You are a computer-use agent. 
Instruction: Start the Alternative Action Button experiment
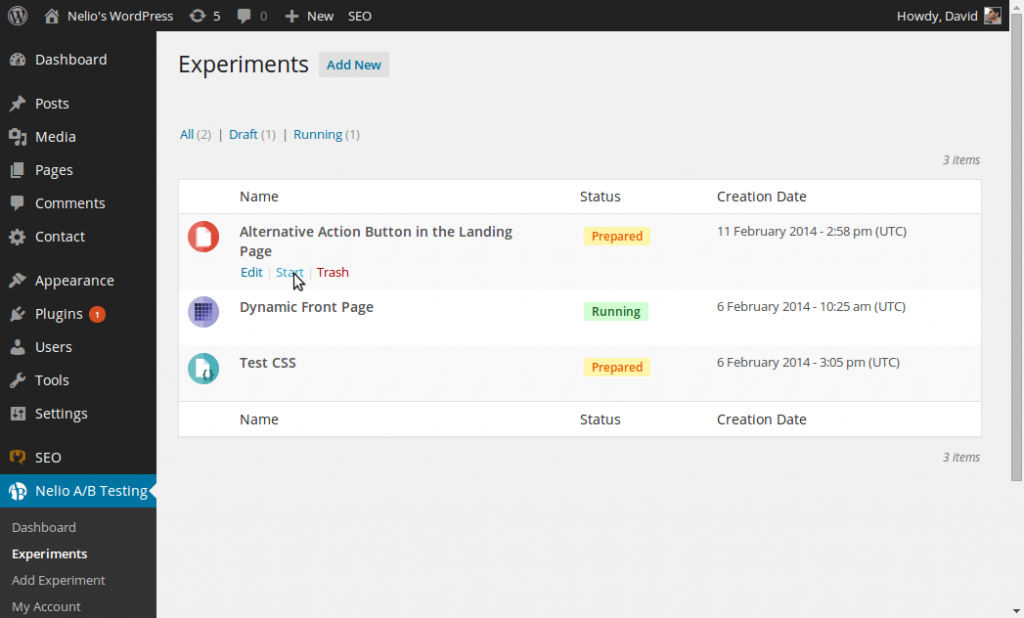pyautogui.click(x=289, y=272)
